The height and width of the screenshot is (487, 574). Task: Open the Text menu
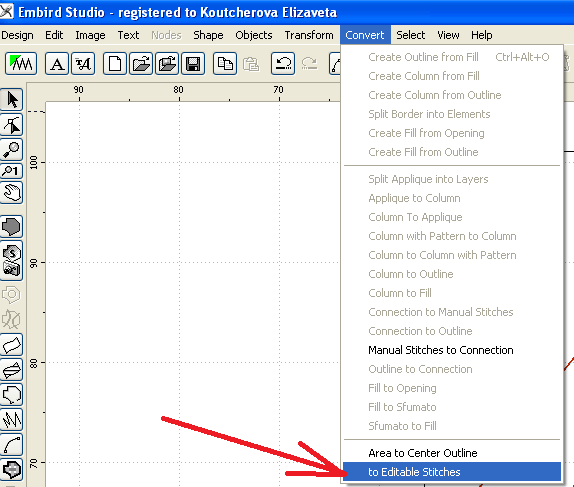128,35
